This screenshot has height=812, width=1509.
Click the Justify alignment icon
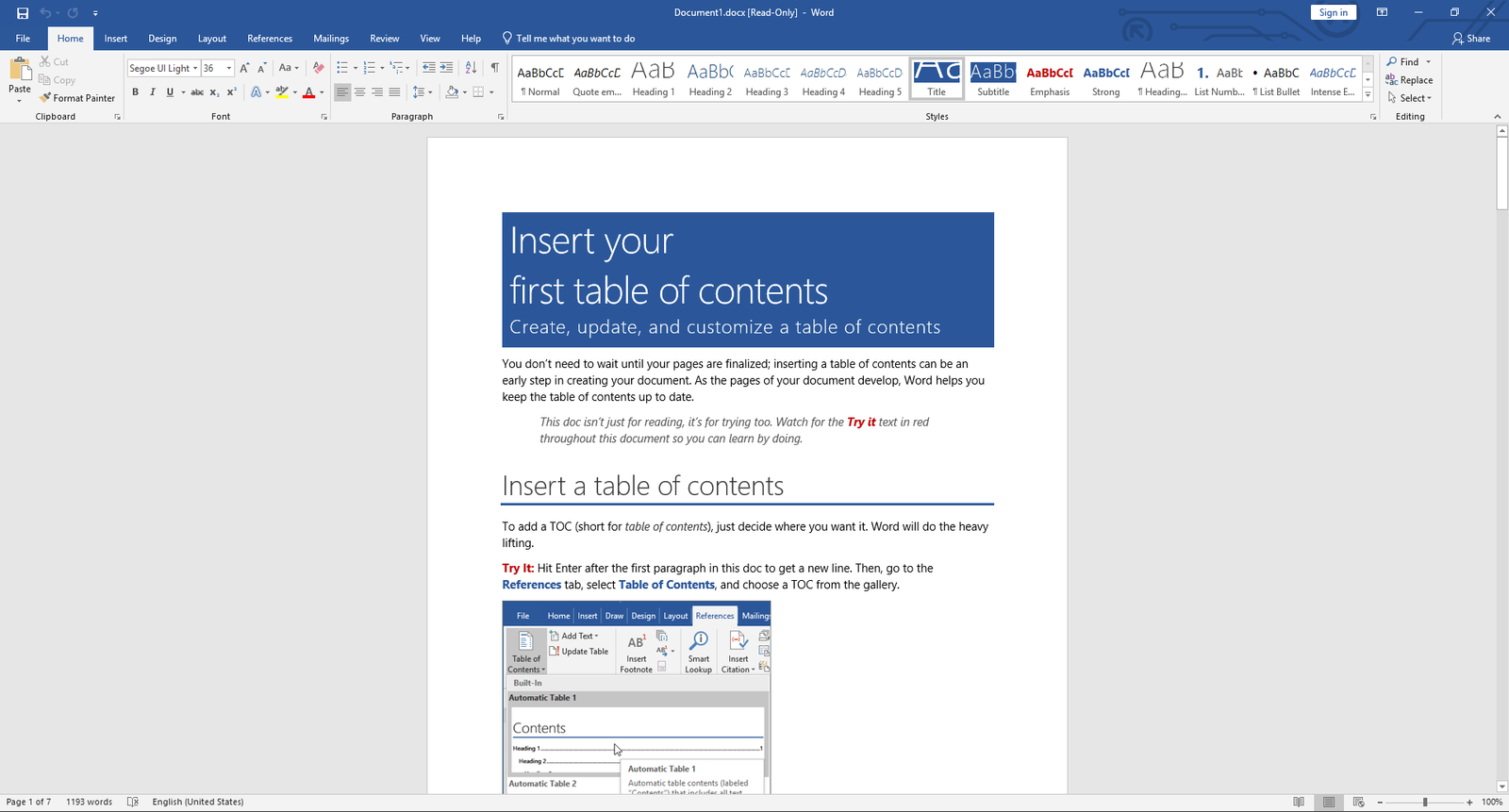(394, 92)
